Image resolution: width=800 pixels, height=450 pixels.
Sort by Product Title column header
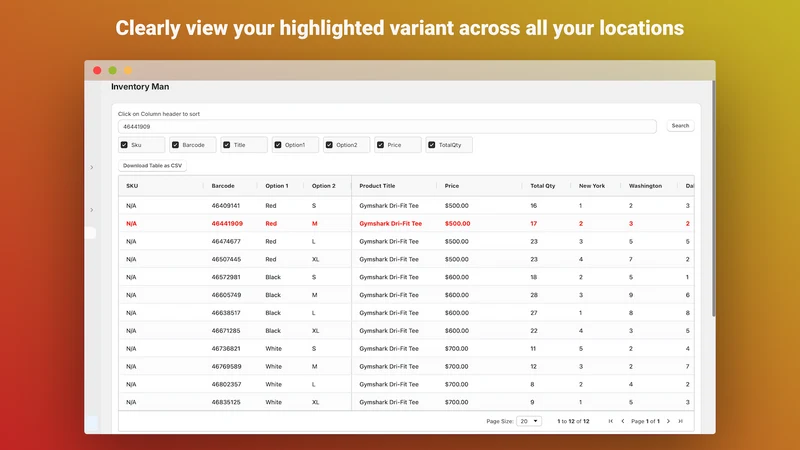(x=377, y=186)
